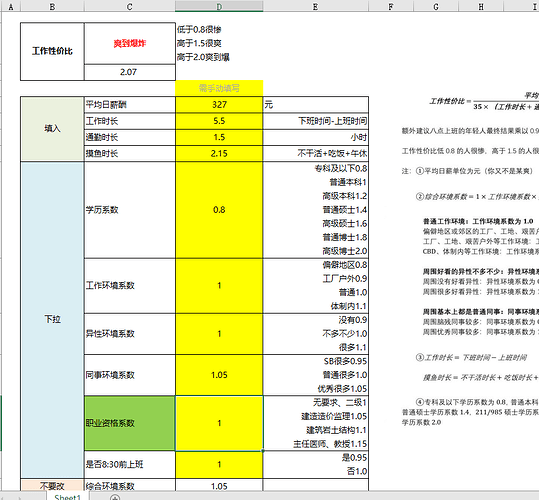The image size is (539, 500).
Task: Select the 摸鱼时长 label cell
Action: coord(130,153)
